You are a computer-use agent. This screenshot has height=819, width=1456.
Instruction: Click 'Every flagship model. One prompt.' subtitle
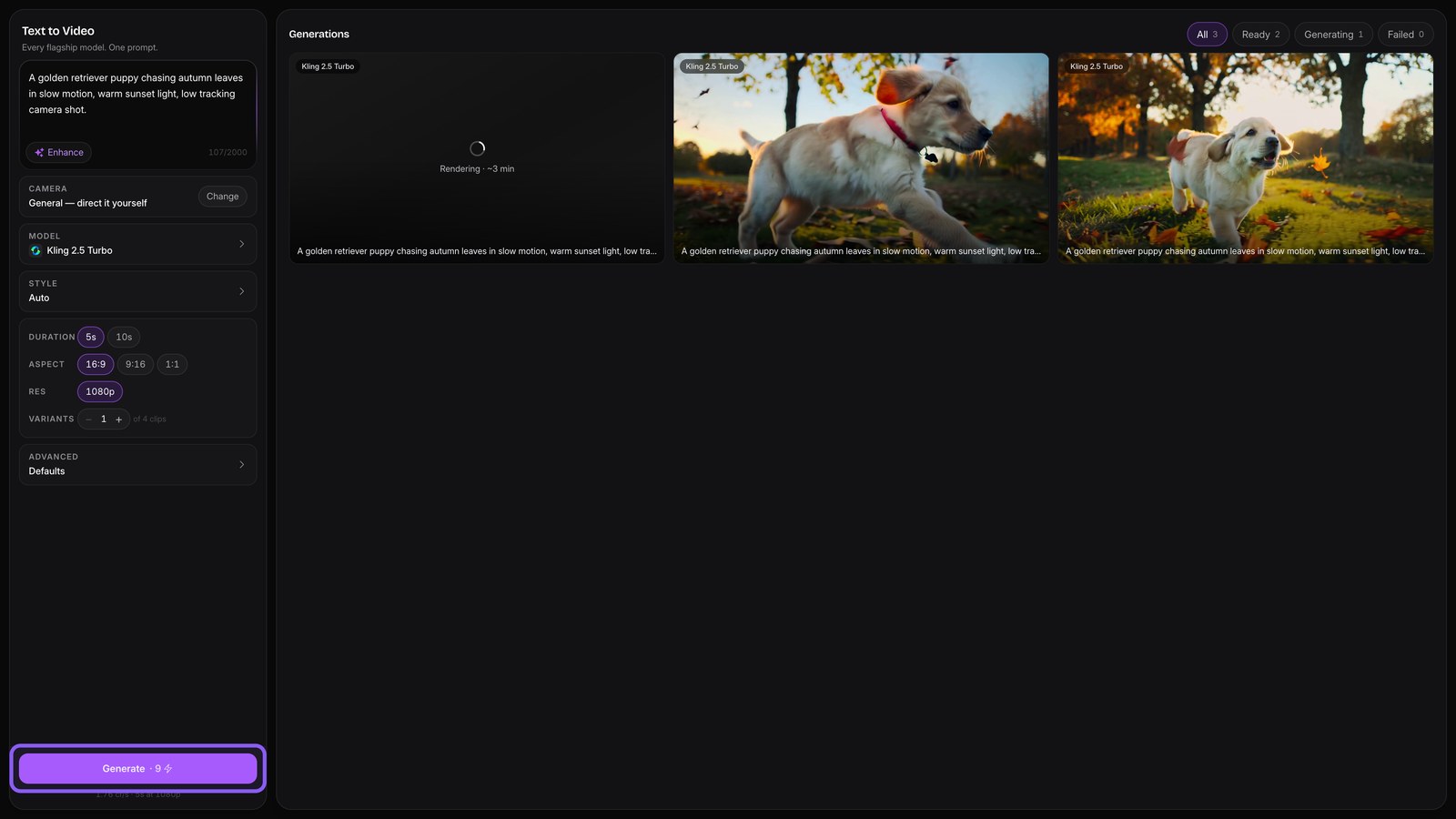90,47
